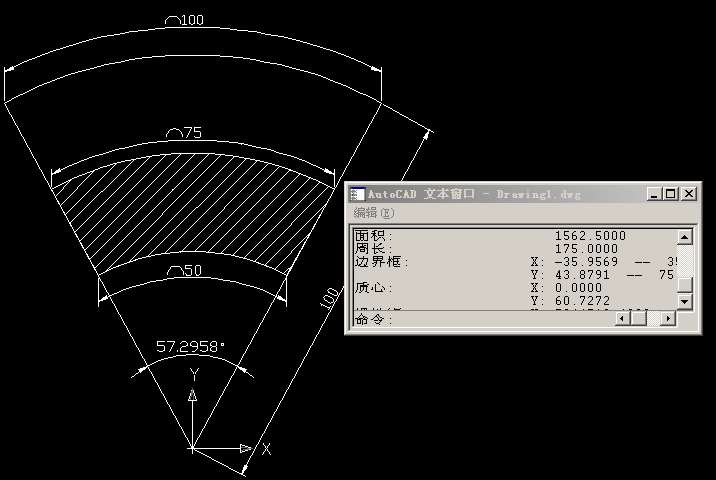
Task: Click the 边界框 label
Action: 381,262
